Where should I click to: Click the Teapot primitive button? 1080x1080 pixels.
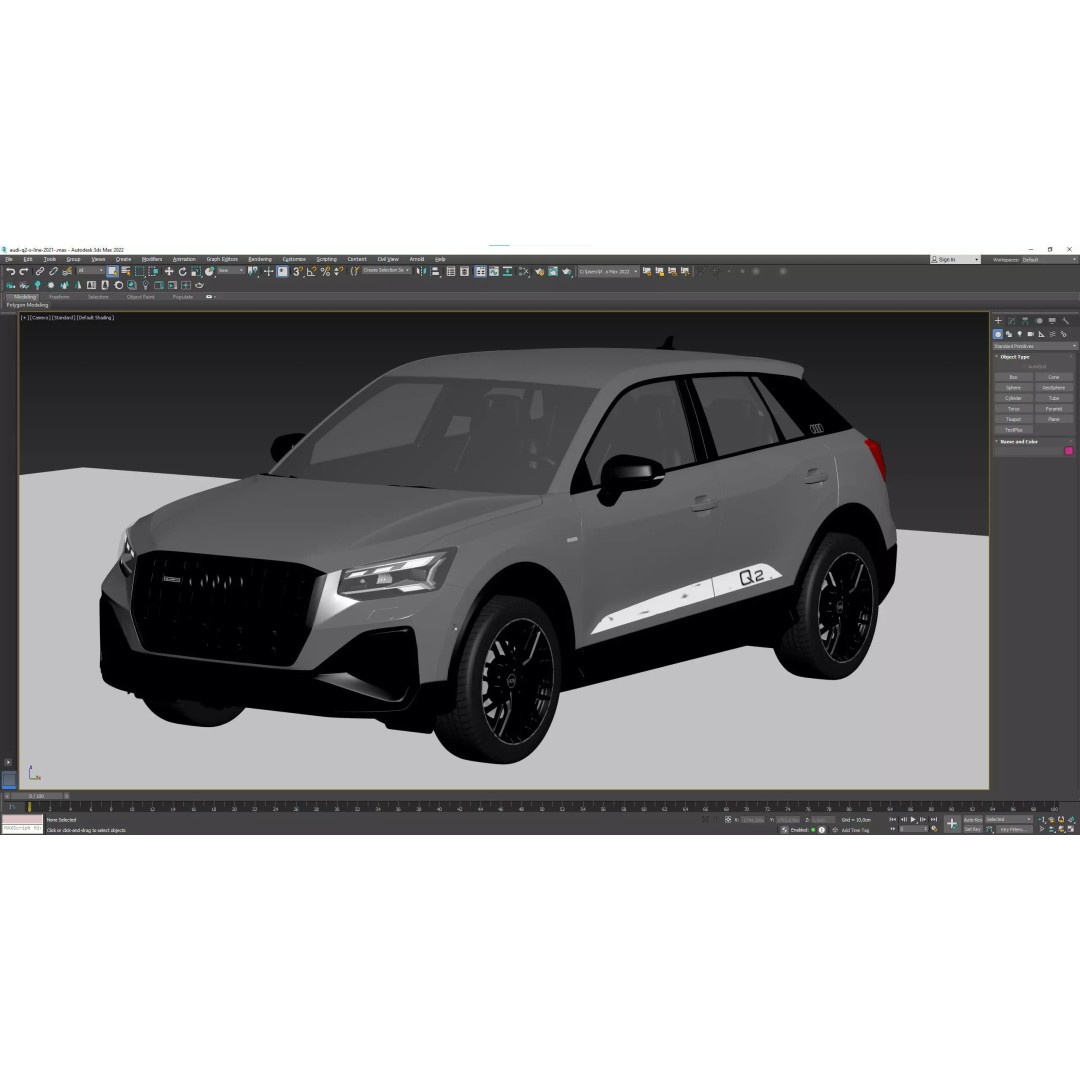click(1013, 419)
